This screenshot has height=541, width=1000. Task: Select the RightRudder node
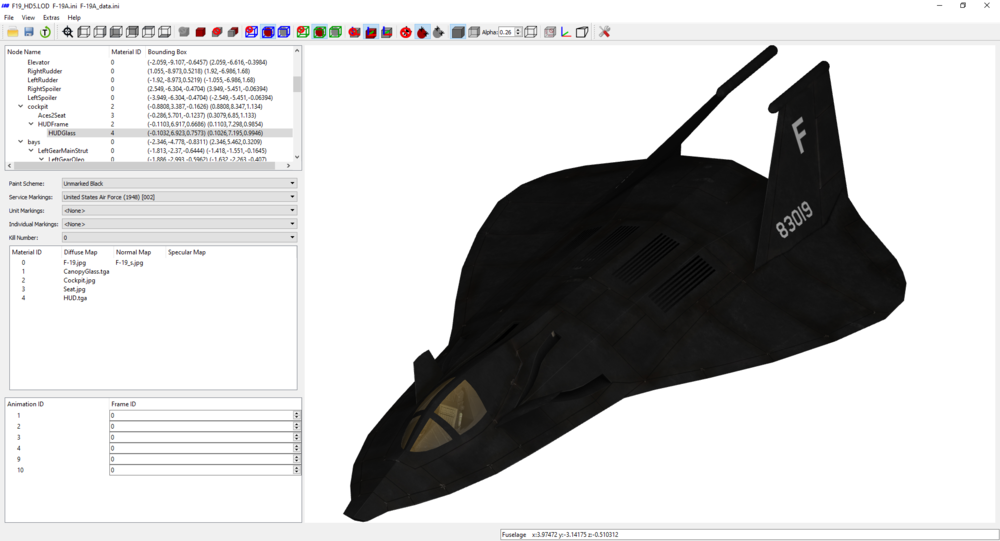pyautogui.click(x=45, y=71)
